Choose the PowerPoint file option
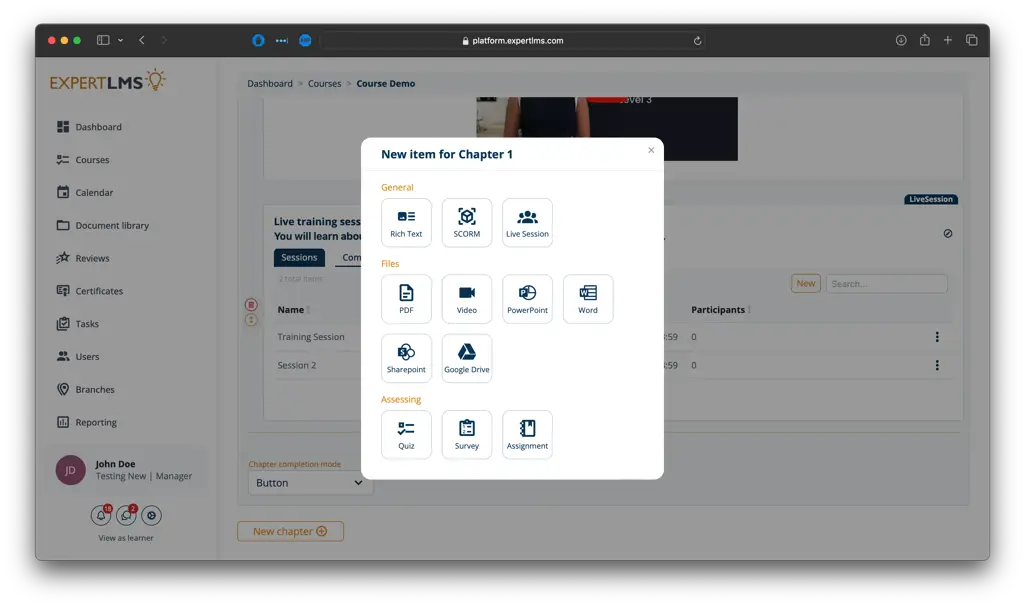This screenshot has width=1024, height=607. point(527,298)
